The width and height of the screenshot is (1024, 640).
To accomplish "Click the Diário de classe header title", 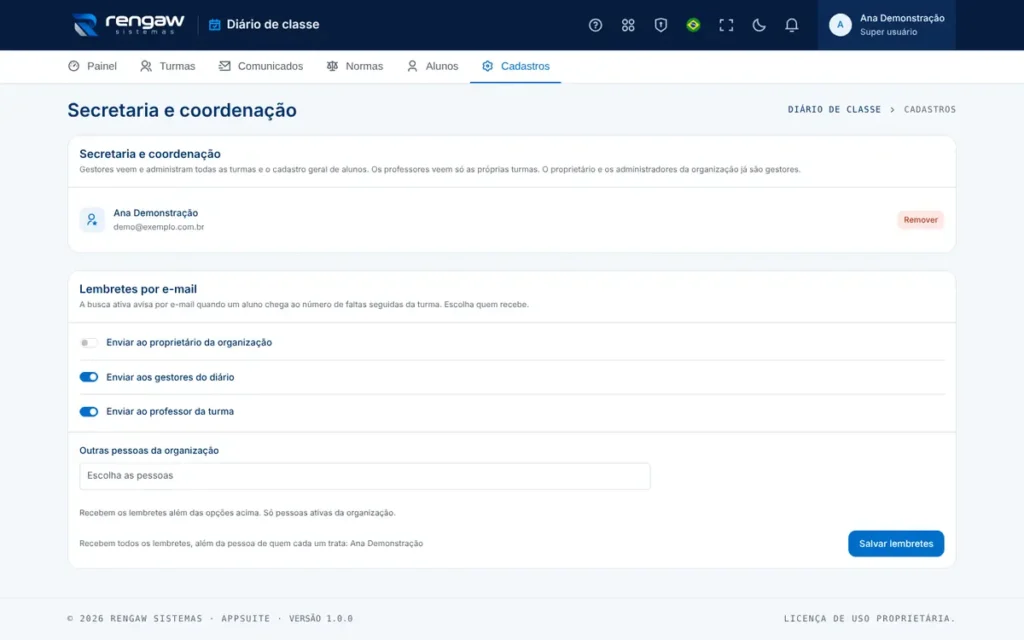I will click(x=273, y=25).
